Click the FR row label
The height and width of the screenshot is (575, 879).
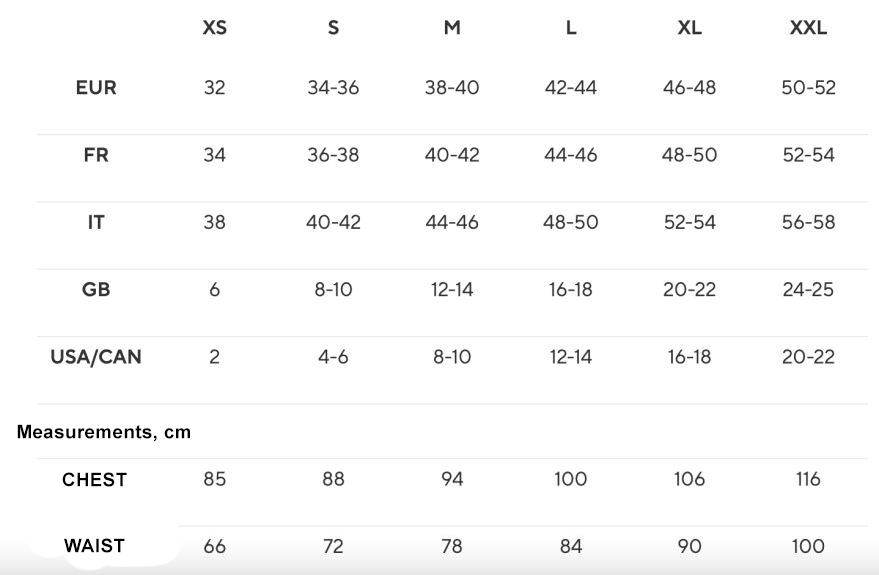[x=96, y=155]
